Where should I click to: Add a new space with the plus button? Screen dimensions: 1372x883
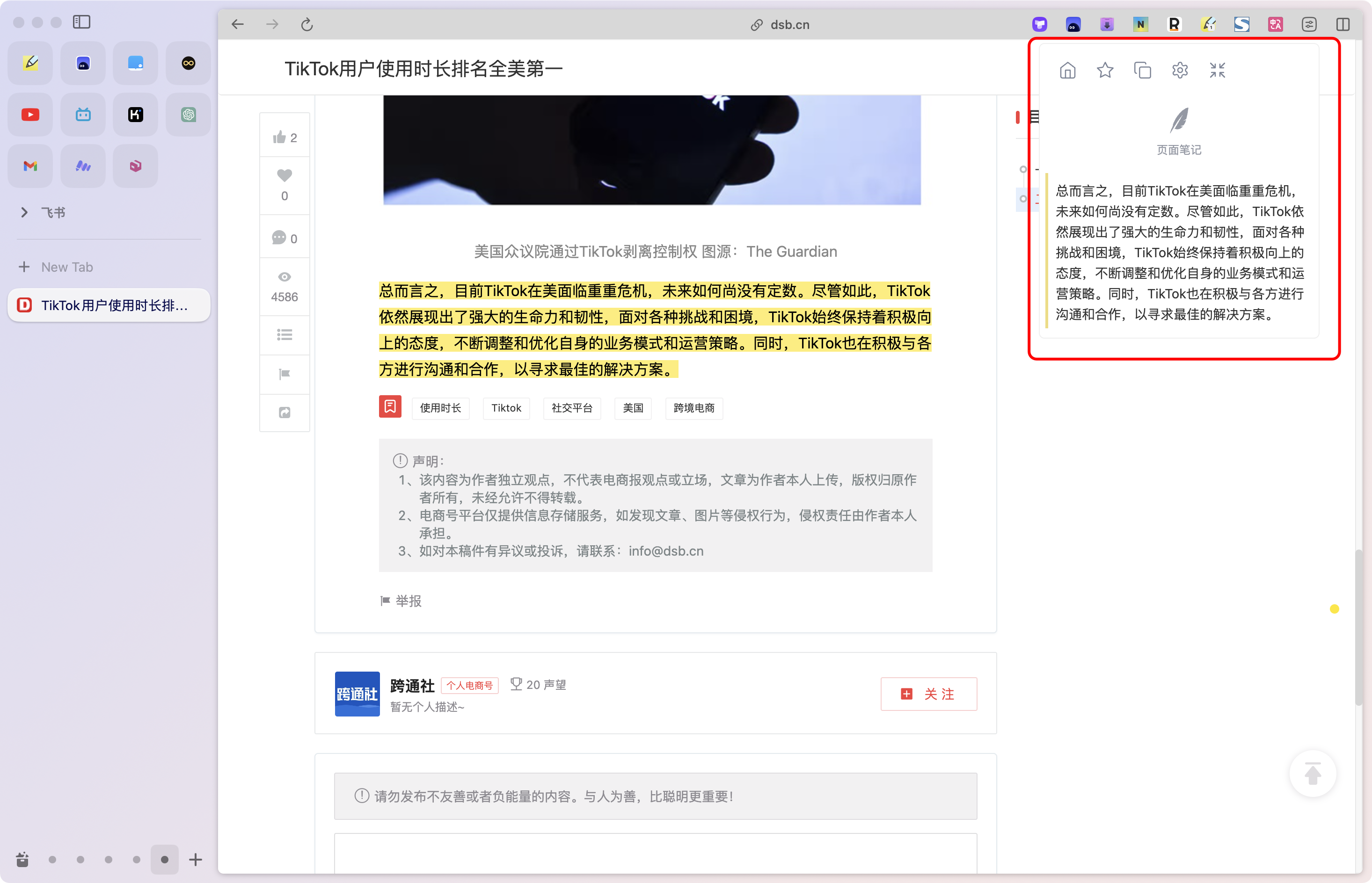pos(196,860)
